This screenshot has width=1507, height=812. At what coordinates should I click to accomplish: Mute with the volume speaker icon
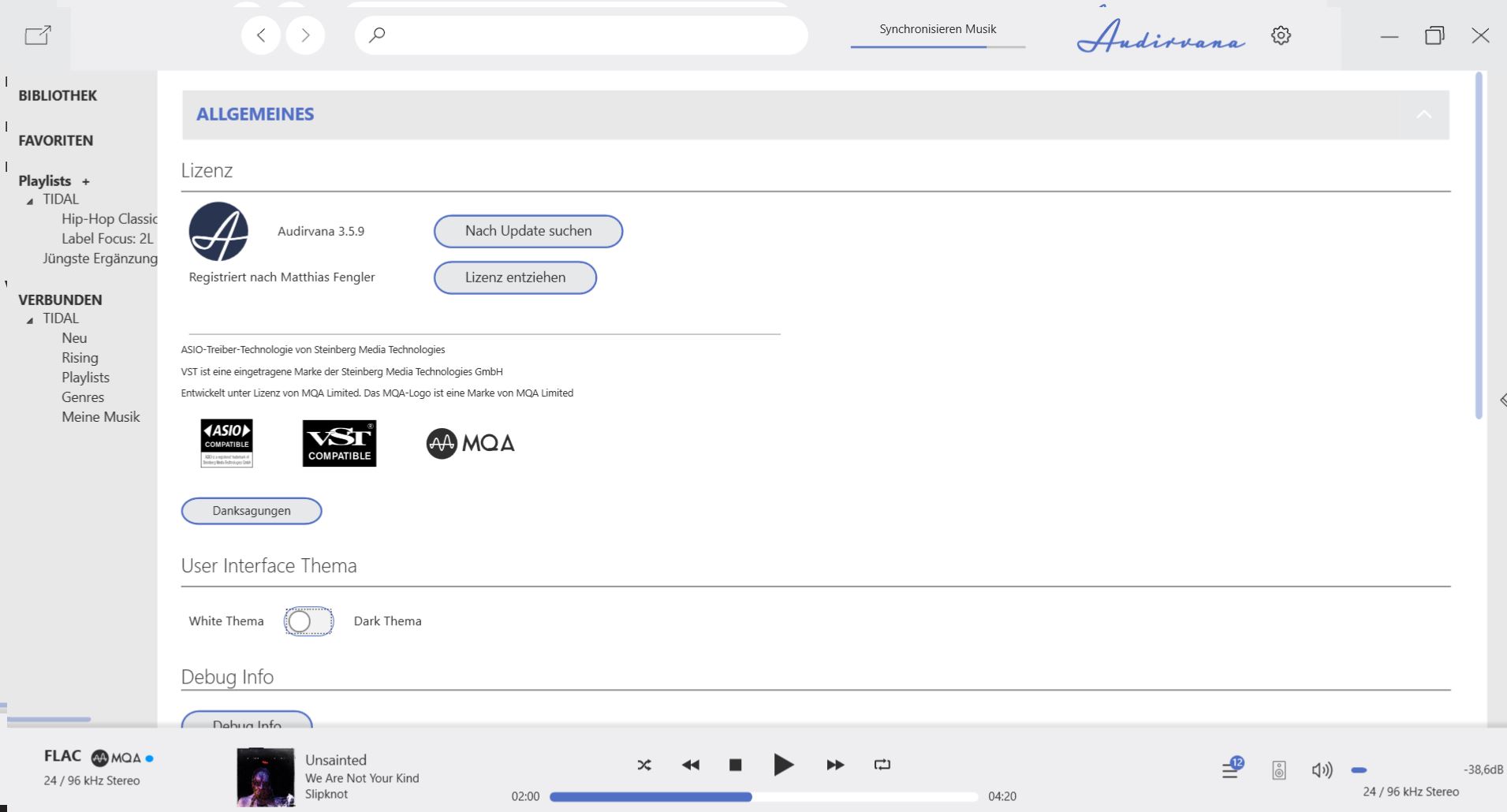(1322, 770)
